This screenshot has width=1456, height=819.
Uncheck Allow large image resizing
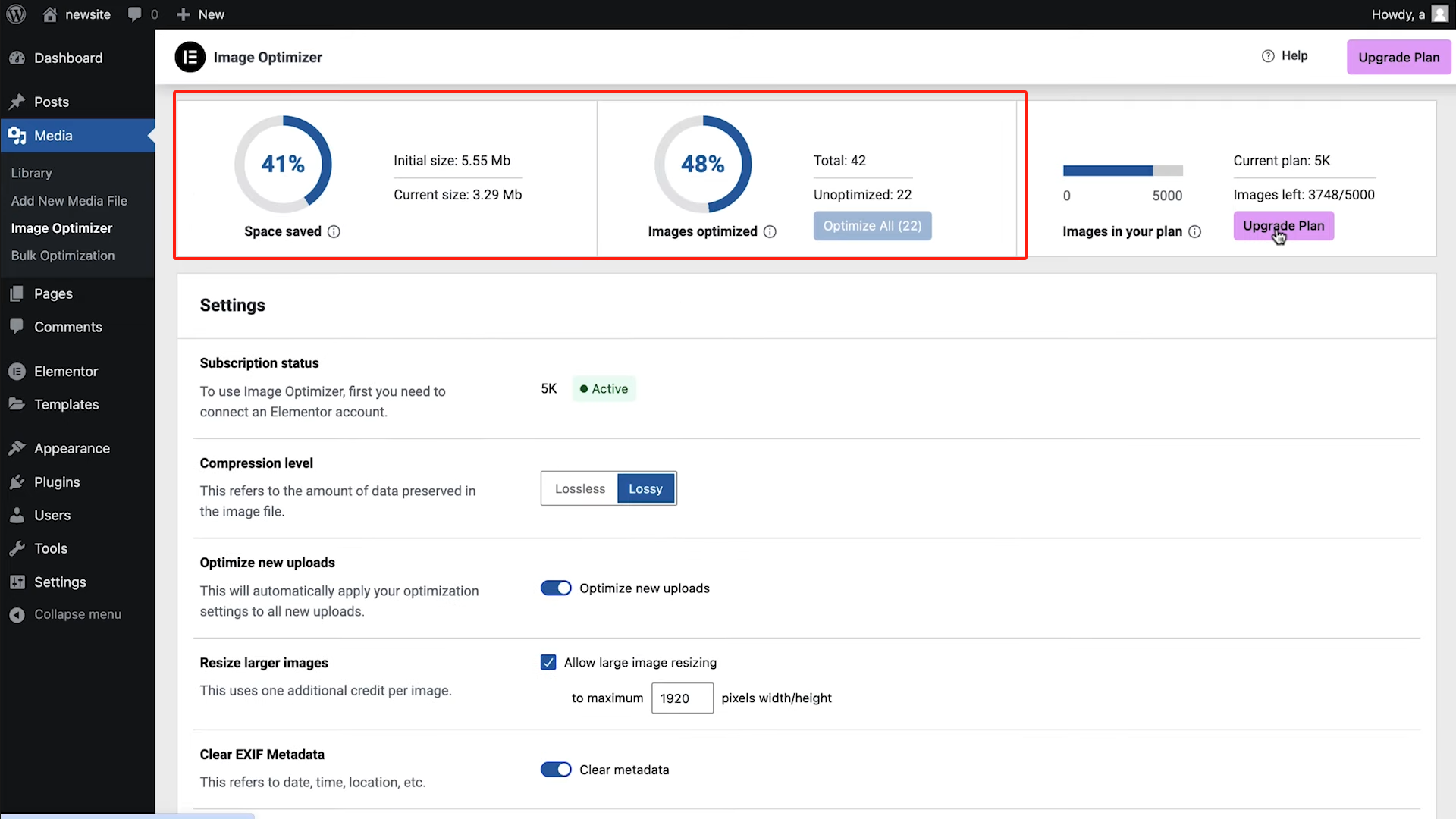(548, 662)
